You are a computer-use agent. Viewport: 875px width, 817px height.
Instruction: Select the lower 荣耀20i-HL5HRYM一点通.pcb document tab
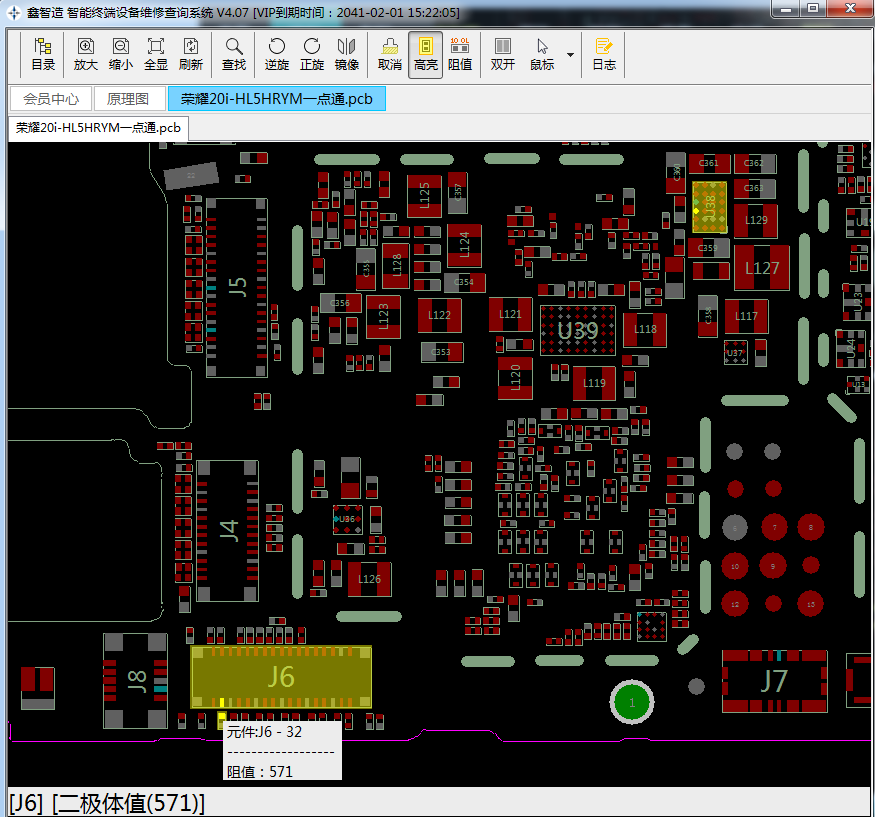[x=98, y=128]
